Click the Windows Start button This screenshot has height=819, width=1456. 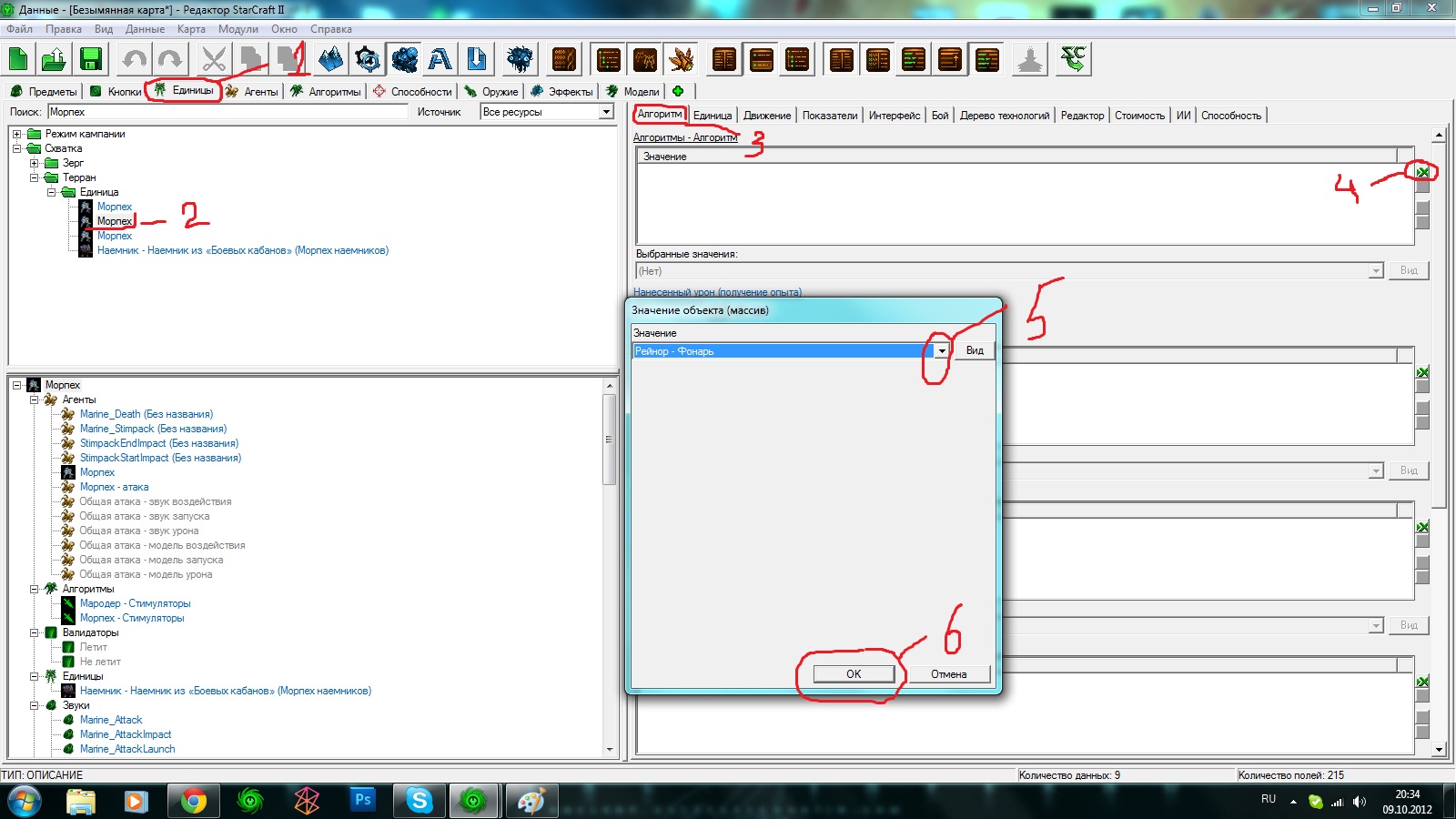click(25, 801)
